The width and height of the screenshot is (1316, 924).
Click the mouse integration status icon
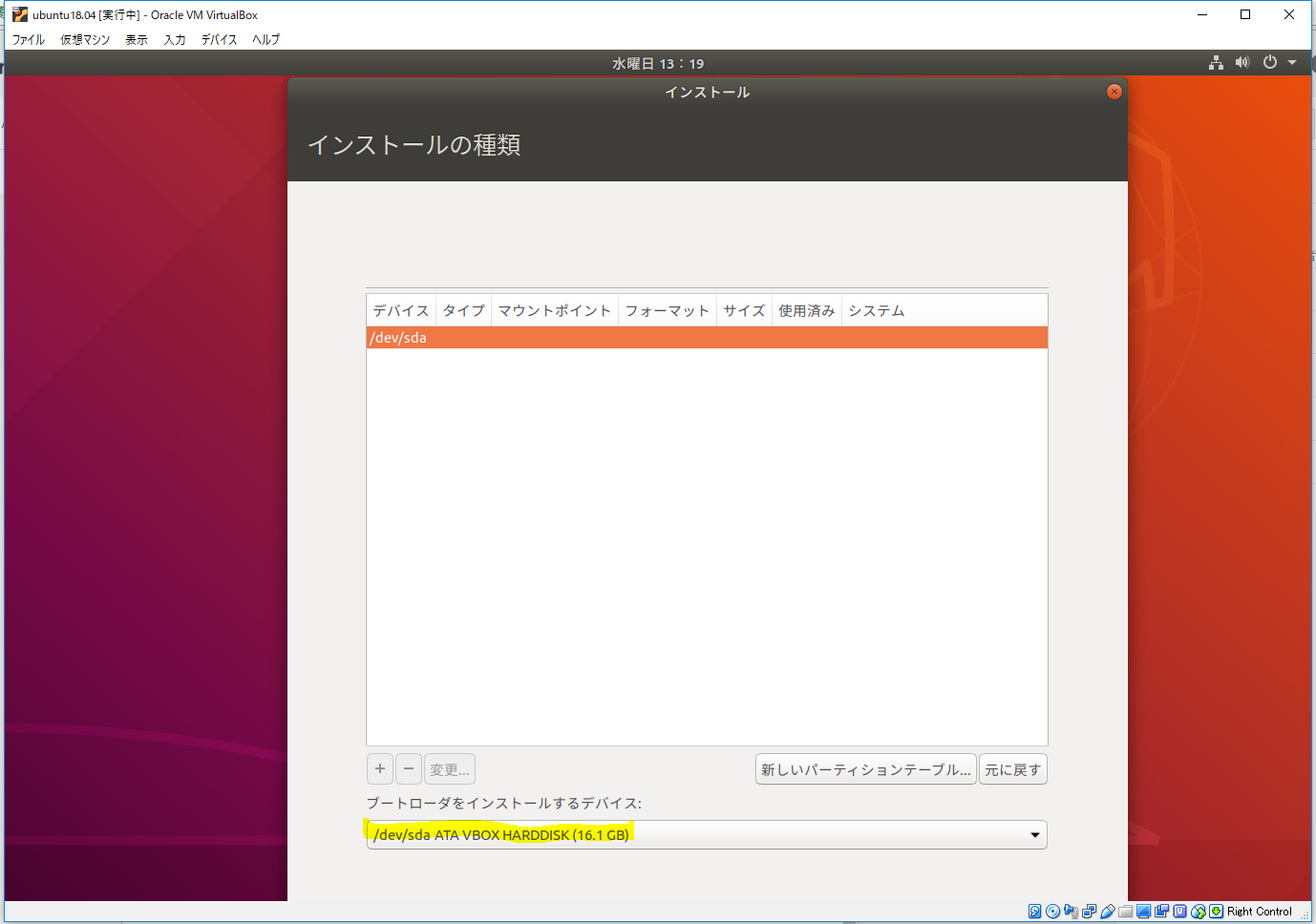[1199, 912]
